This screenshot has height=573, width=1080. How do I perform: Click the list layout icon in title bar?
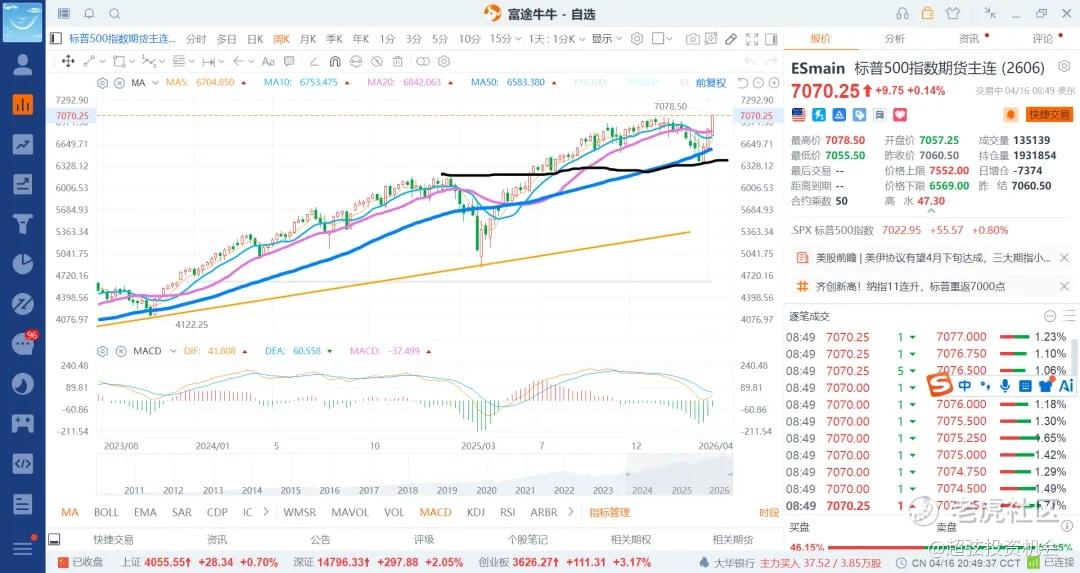tap(64, 14)
